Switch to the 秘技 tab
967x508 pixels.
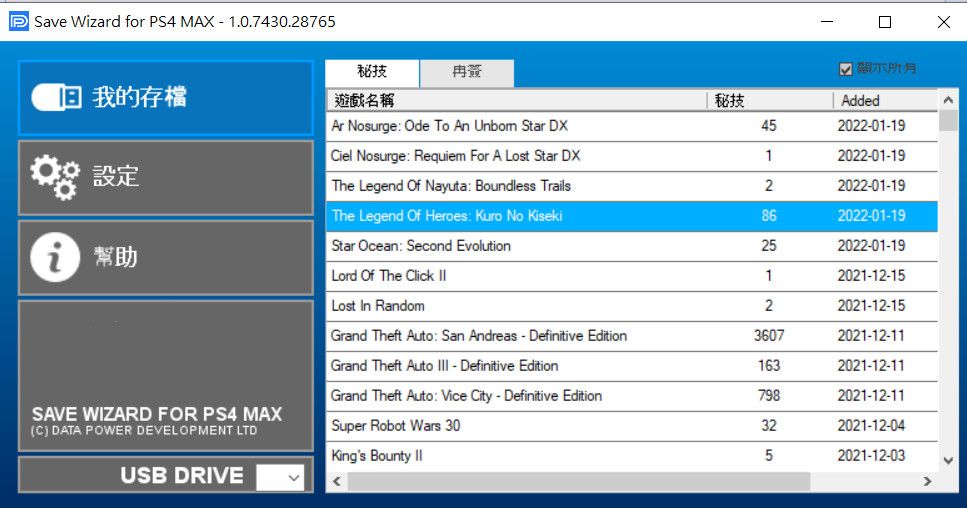372,72
